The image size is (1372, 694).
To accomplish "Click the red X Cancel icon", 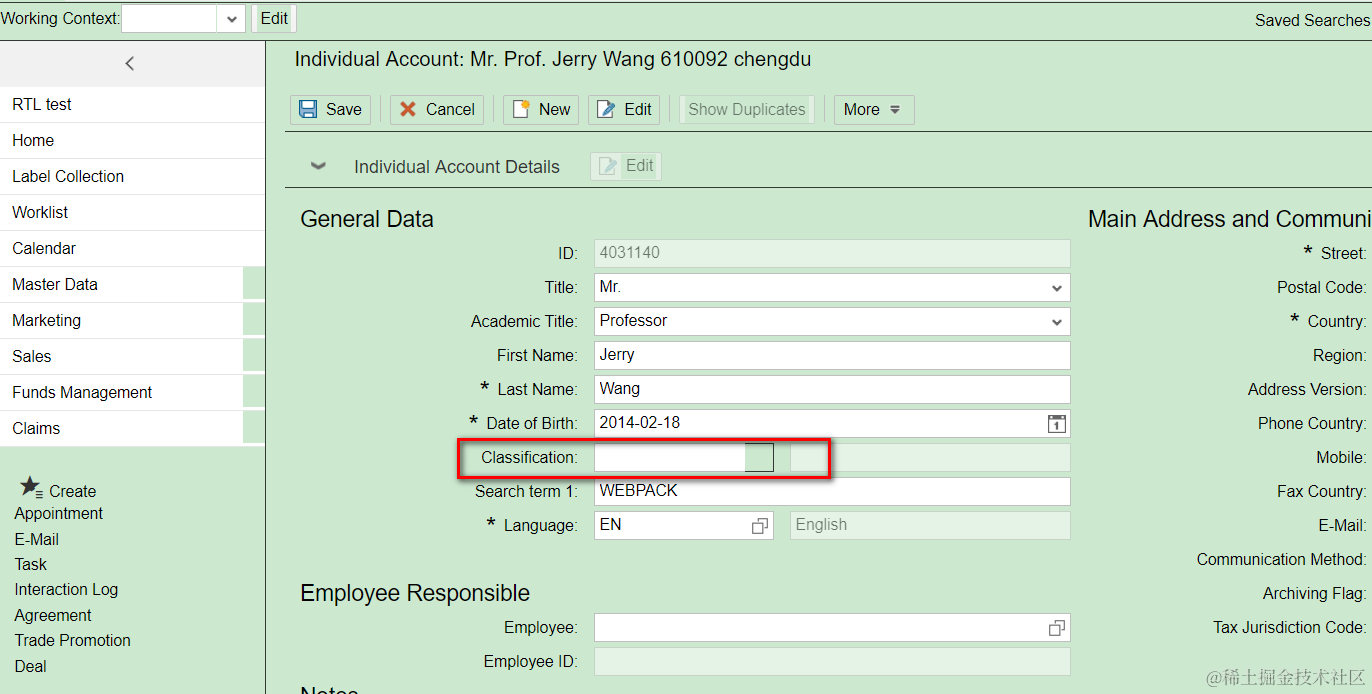I will [x=408, y=110].
